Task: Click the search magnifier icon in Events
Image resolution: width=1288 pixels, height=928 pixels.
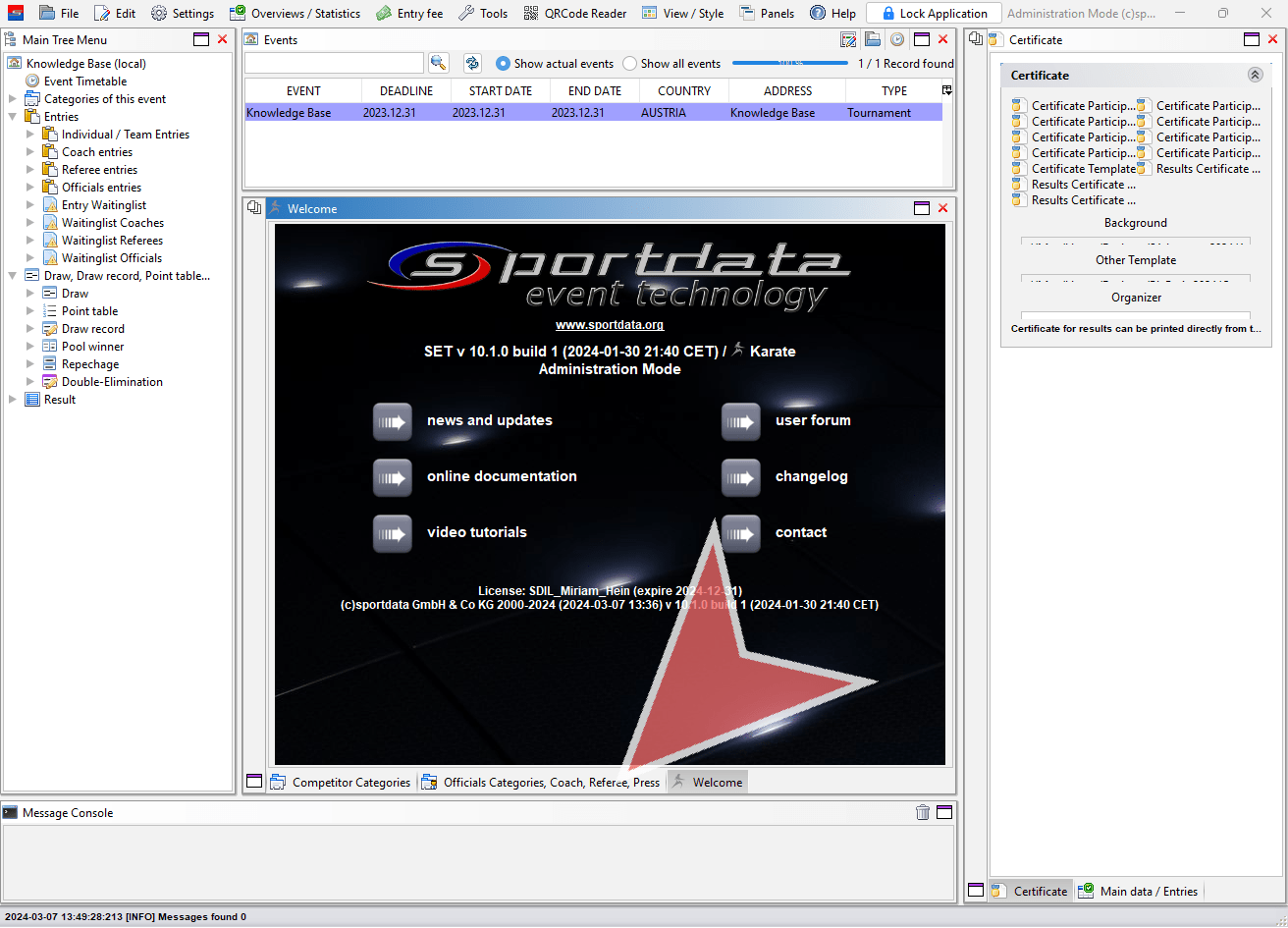Action: coord(438,63)
